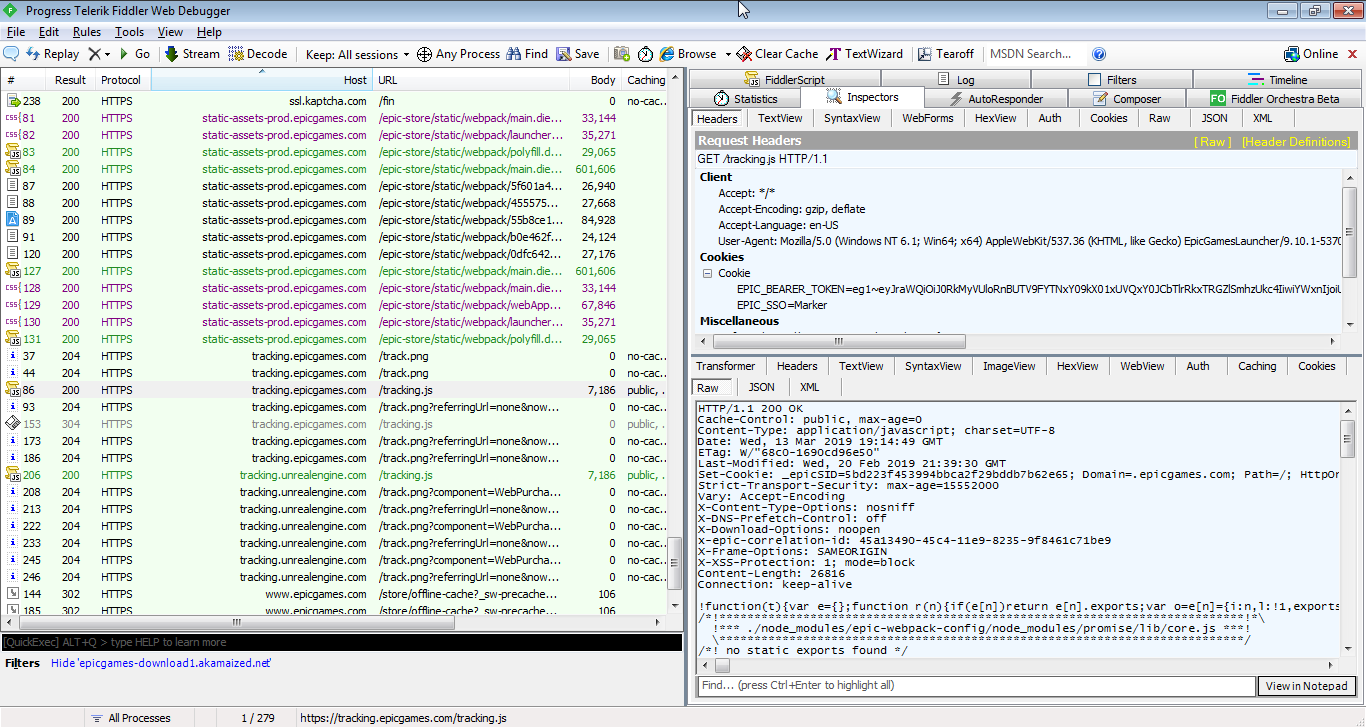Viewport: 1366px width, 728px height.
Task: Click the Save toolbar button
Action: [x=578, y=54]
